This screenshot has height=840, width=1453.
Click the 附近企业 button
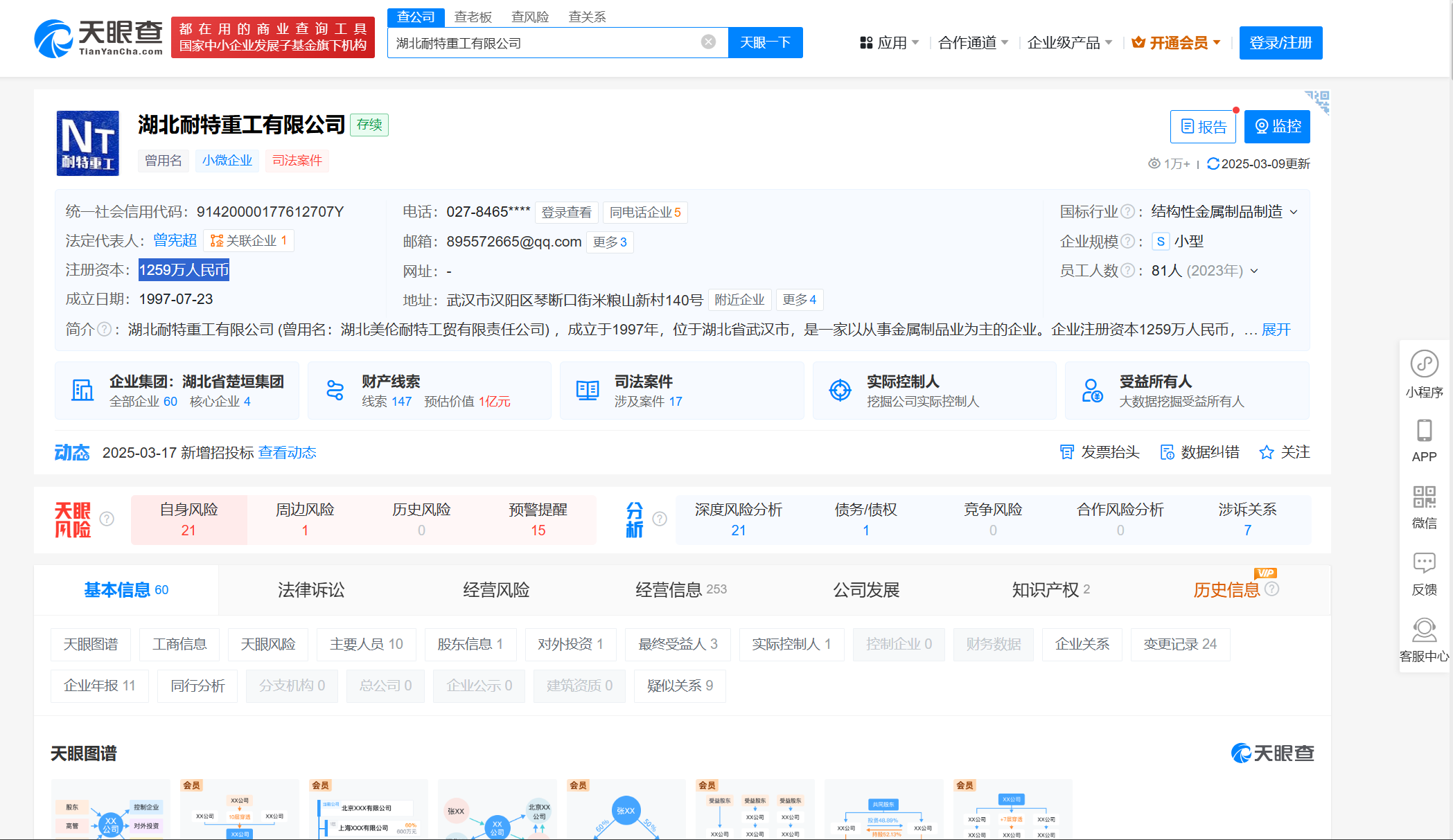[739, 300]
